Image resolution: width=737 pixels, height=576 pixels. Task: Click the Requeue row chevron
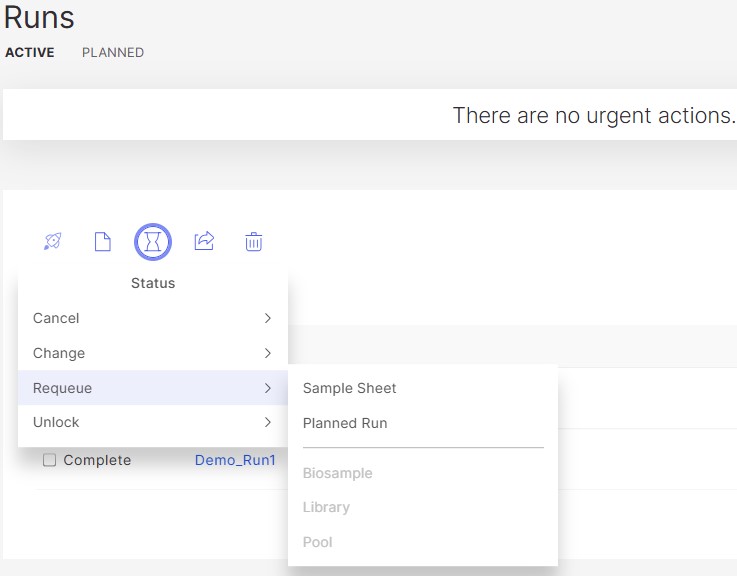click(x=267, y=388)
